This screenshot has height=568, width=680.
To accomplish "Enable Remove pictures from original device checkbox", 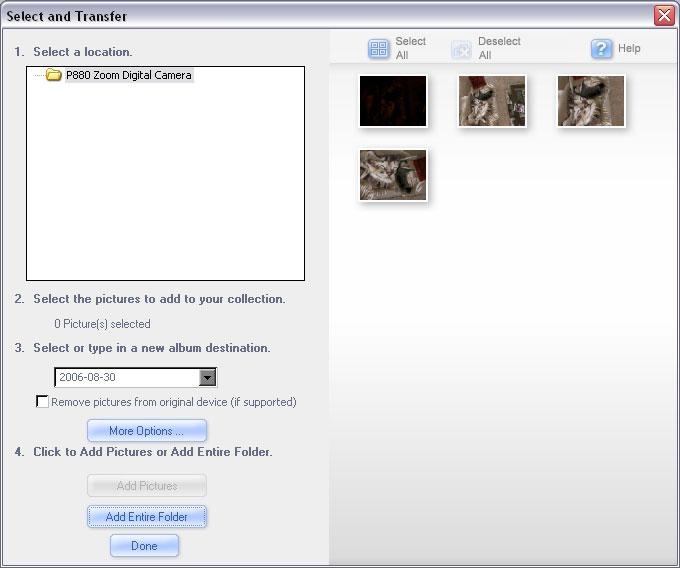I will (x=42, y=402).
